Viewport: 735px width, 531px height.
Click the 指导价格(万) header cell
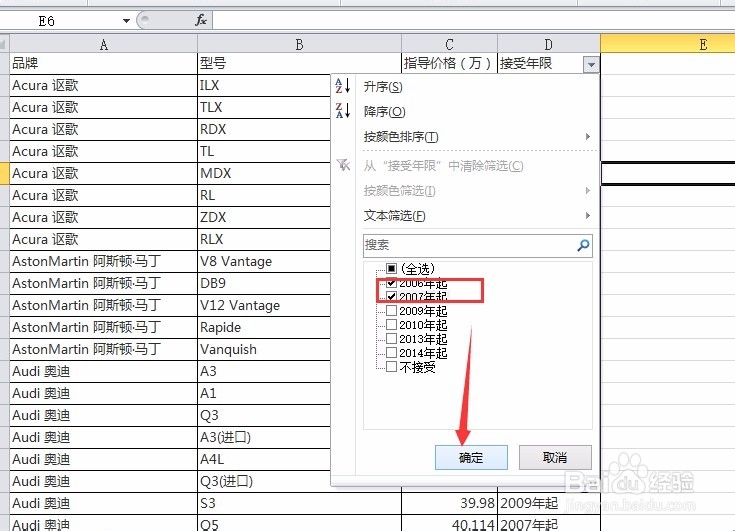[x=450, y=63]
